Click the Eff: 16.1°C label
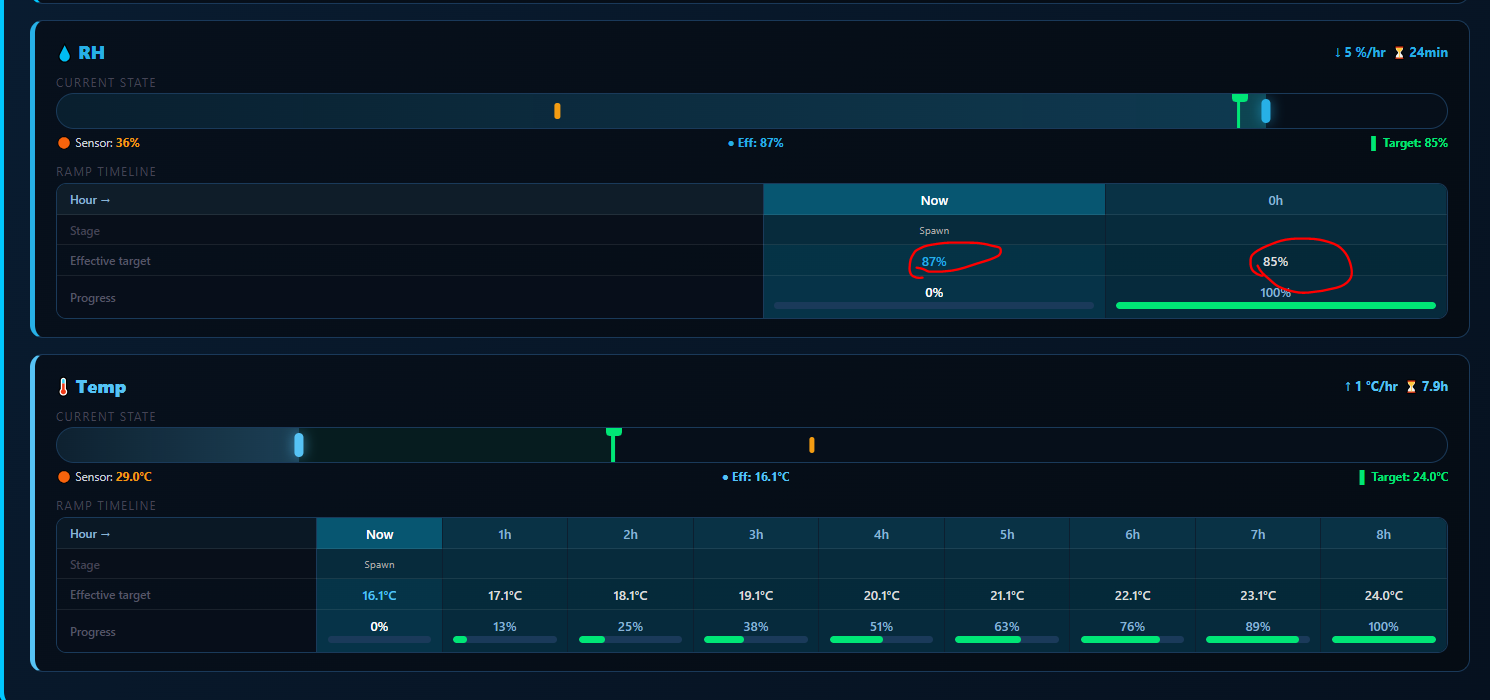 756,477
